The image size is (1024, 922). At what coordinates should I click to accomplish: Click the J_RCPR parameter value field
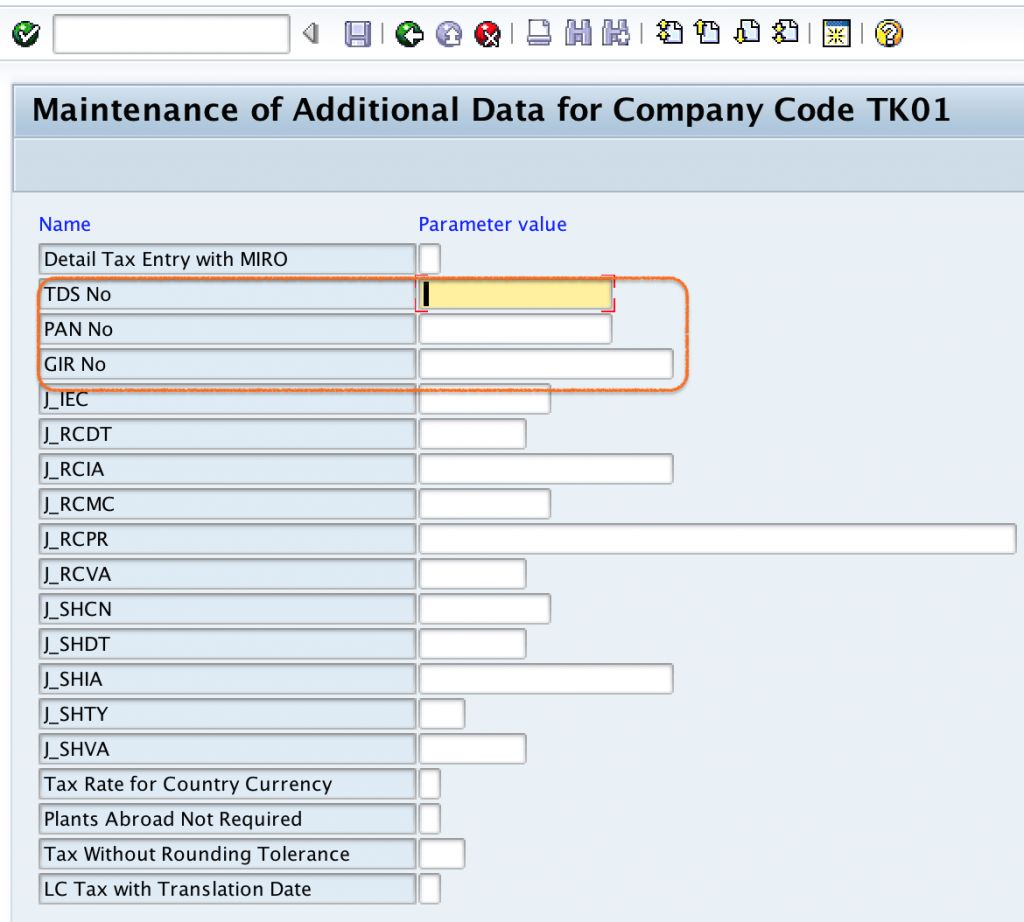pos(717,539)
